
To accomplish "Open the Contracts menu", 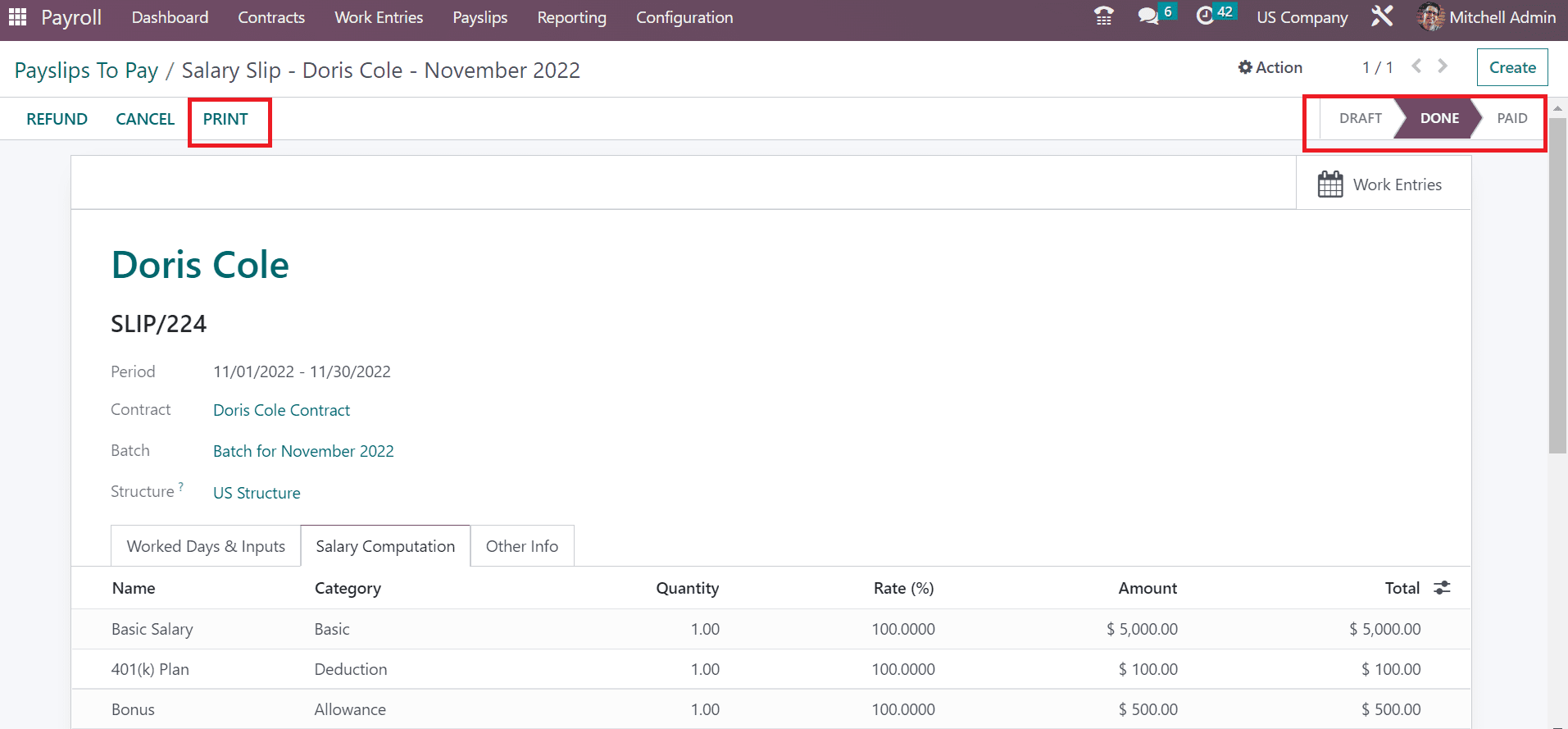I will click(x=271, y=17).
